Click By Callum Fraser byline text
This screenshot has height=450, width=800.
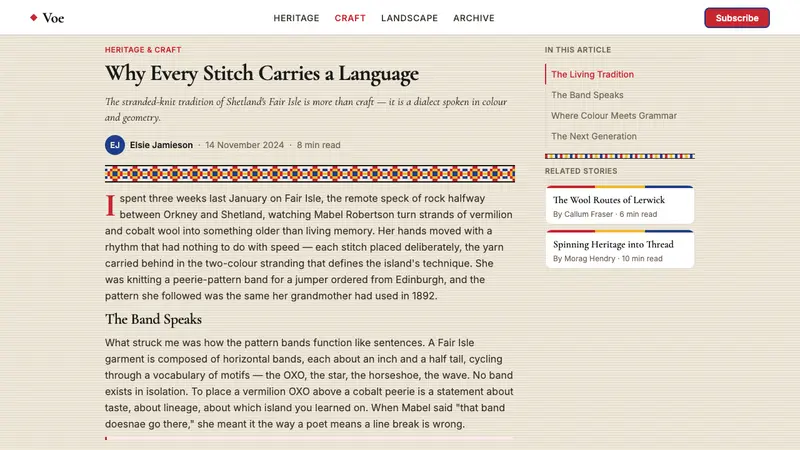point(583,214)
